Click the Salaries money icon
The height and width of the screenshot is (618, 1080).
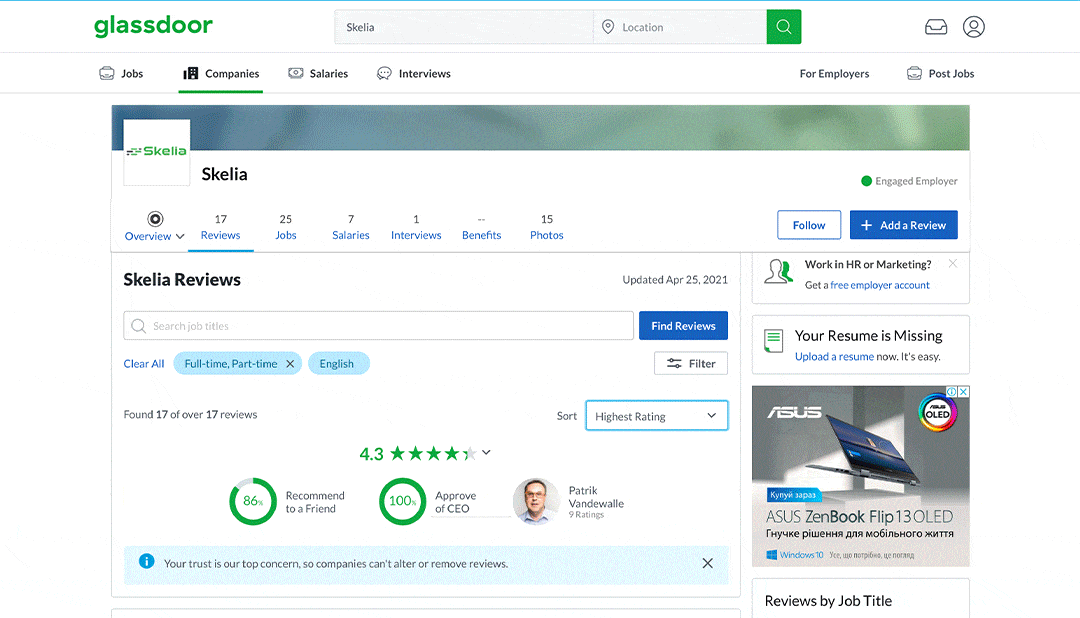pyautogui.click(x=295, y=73)
